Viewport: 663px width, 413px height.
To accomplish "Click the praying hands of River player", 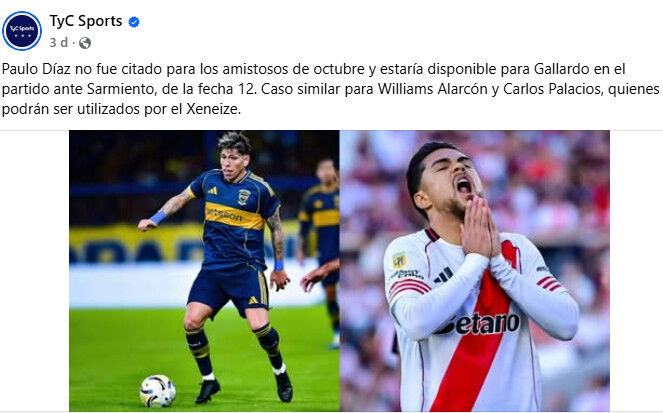I will click(x=479, y=228).
